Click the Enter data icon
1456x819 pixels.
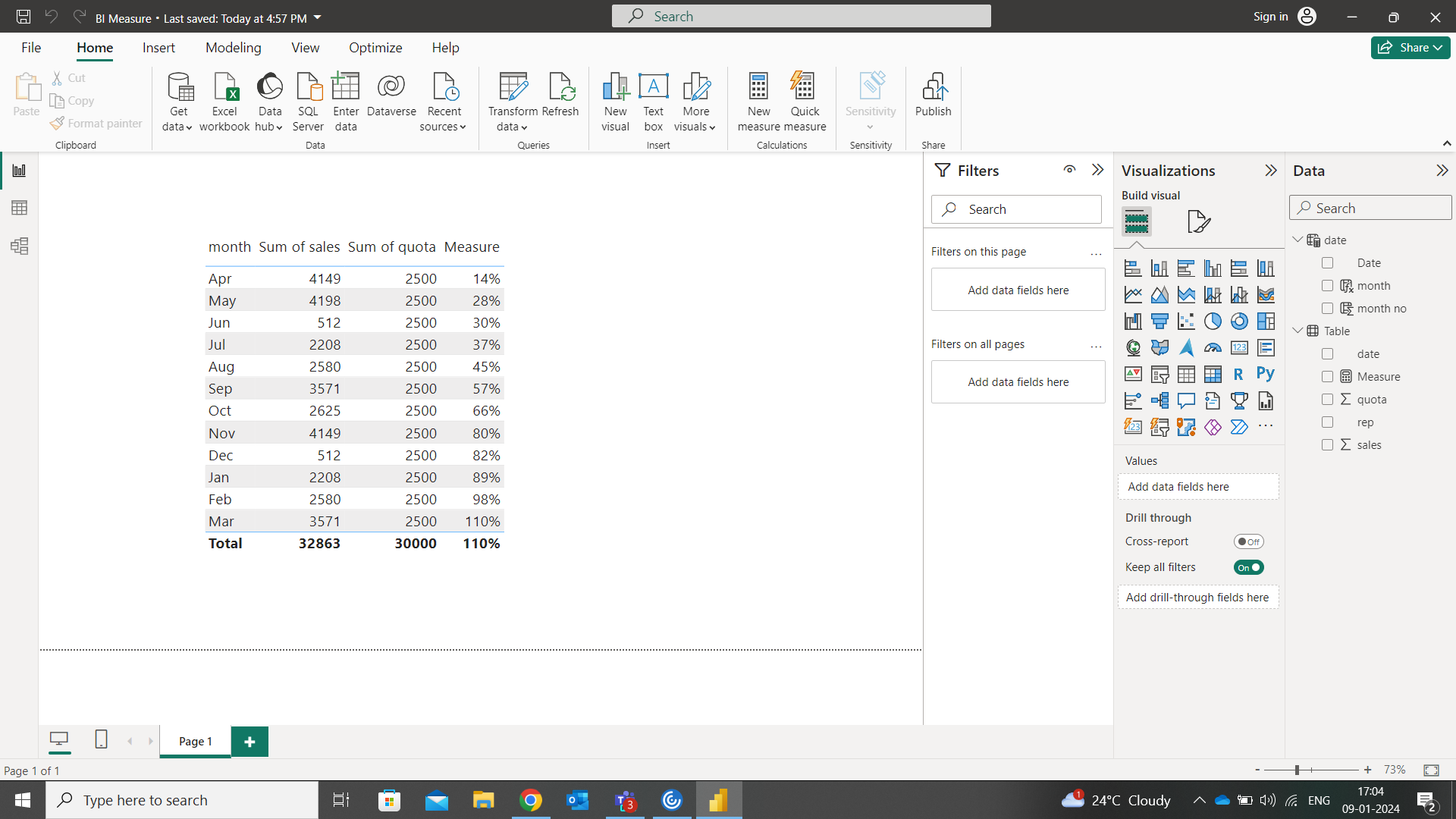click(346, 102)
